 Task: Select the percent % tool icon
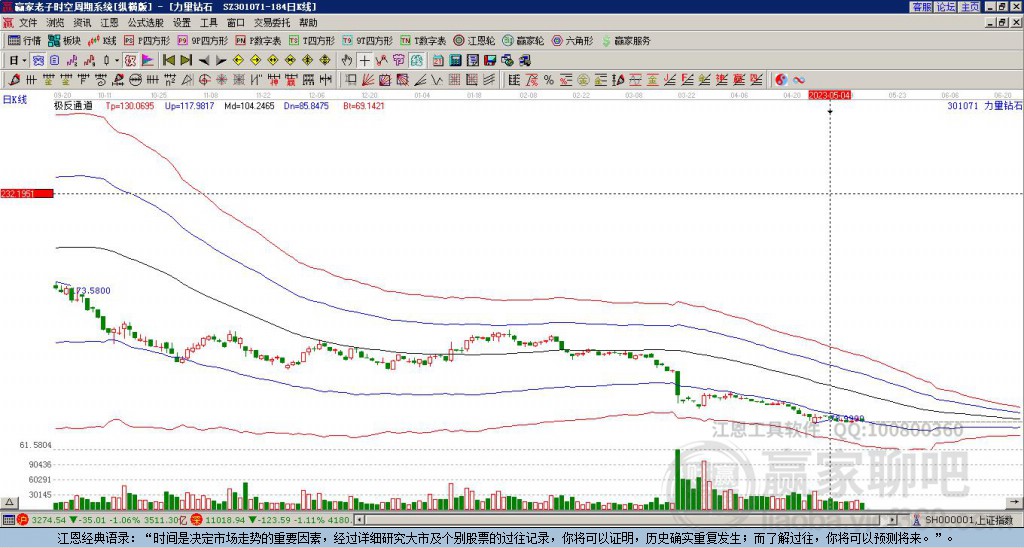click(x=549, y=80)
